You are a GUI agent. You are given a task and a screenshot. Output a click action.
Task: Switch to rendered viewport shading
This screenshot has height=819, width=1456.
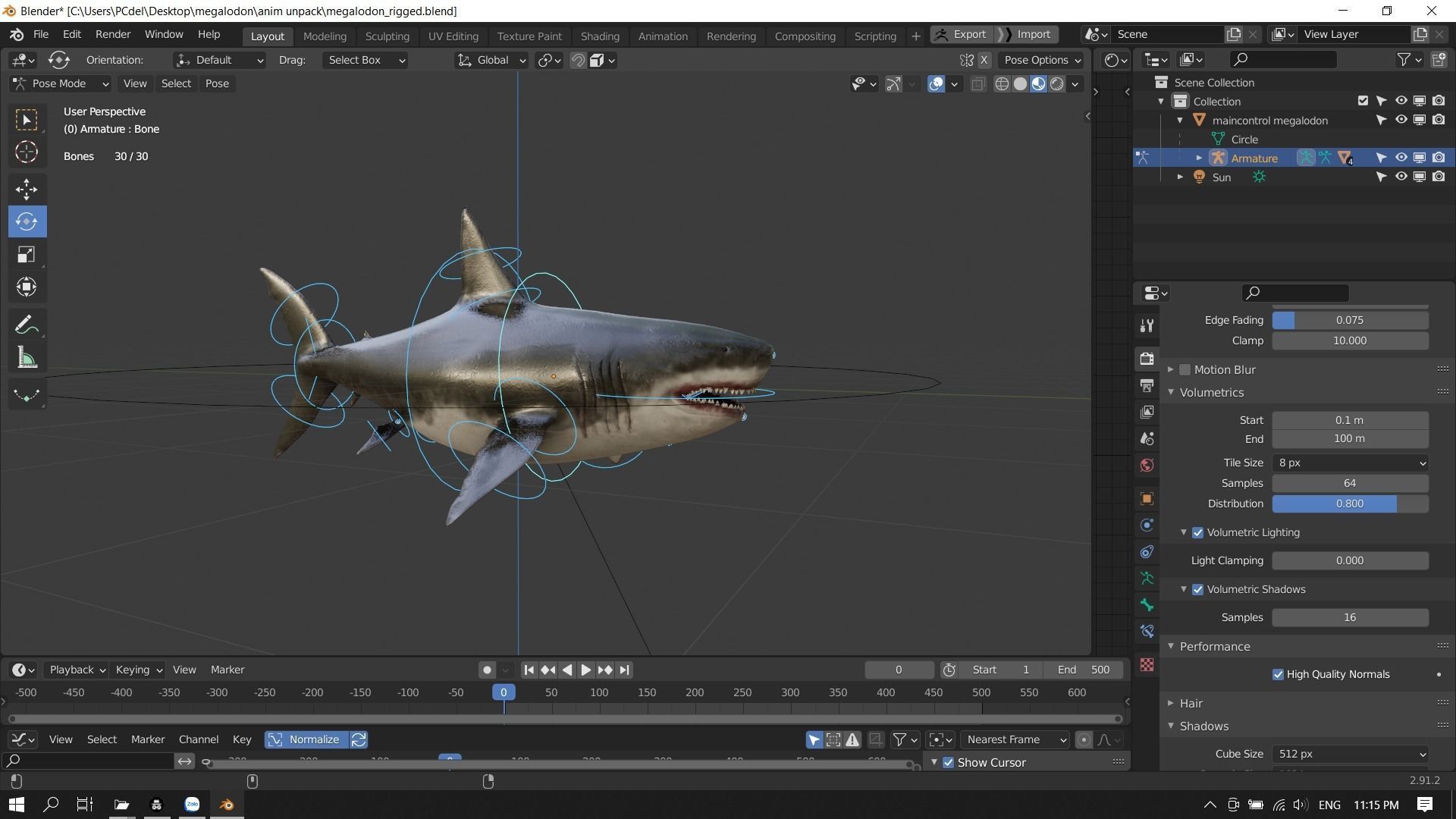click(1057, 84)
